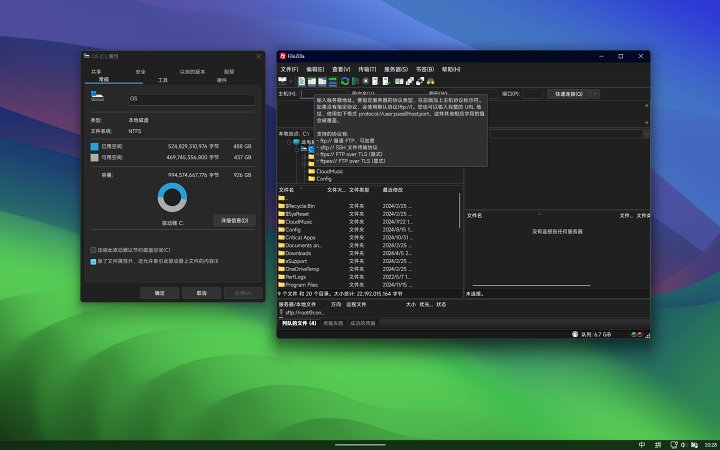Open the Site Manager toolbar icon
720x450 pixels.
click(283, 80)
